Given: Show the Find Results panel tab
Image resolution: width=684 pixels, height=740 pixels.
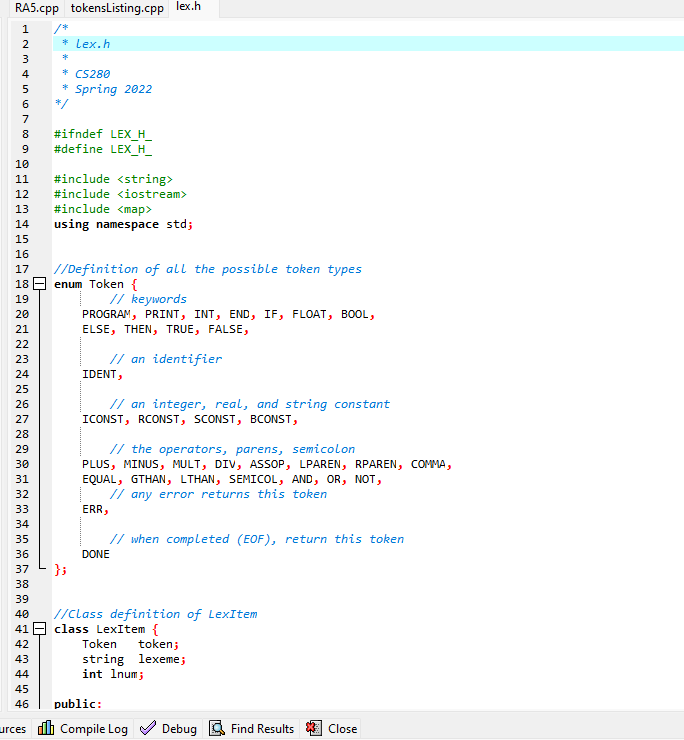Looking at the screenshot, I should tap(252, 729).
